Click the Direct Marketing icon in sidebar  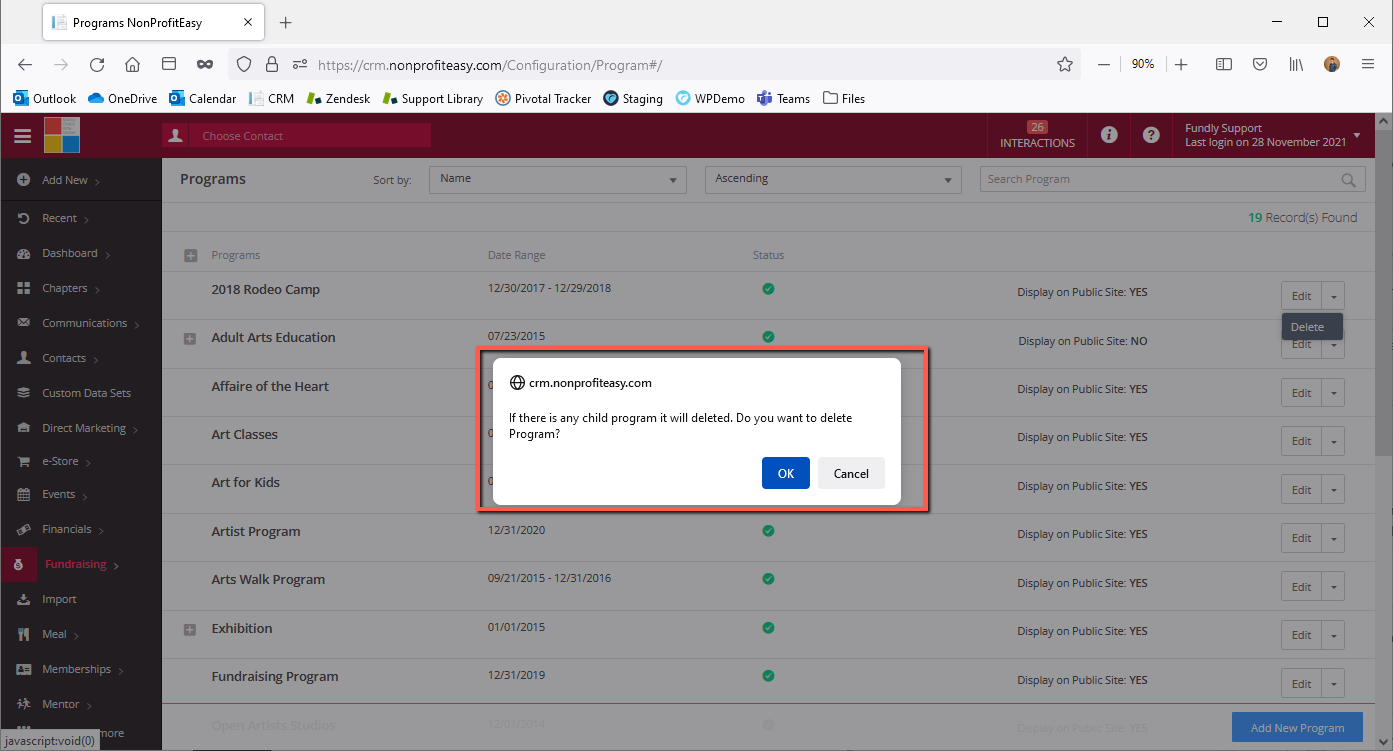click(23, 428)
